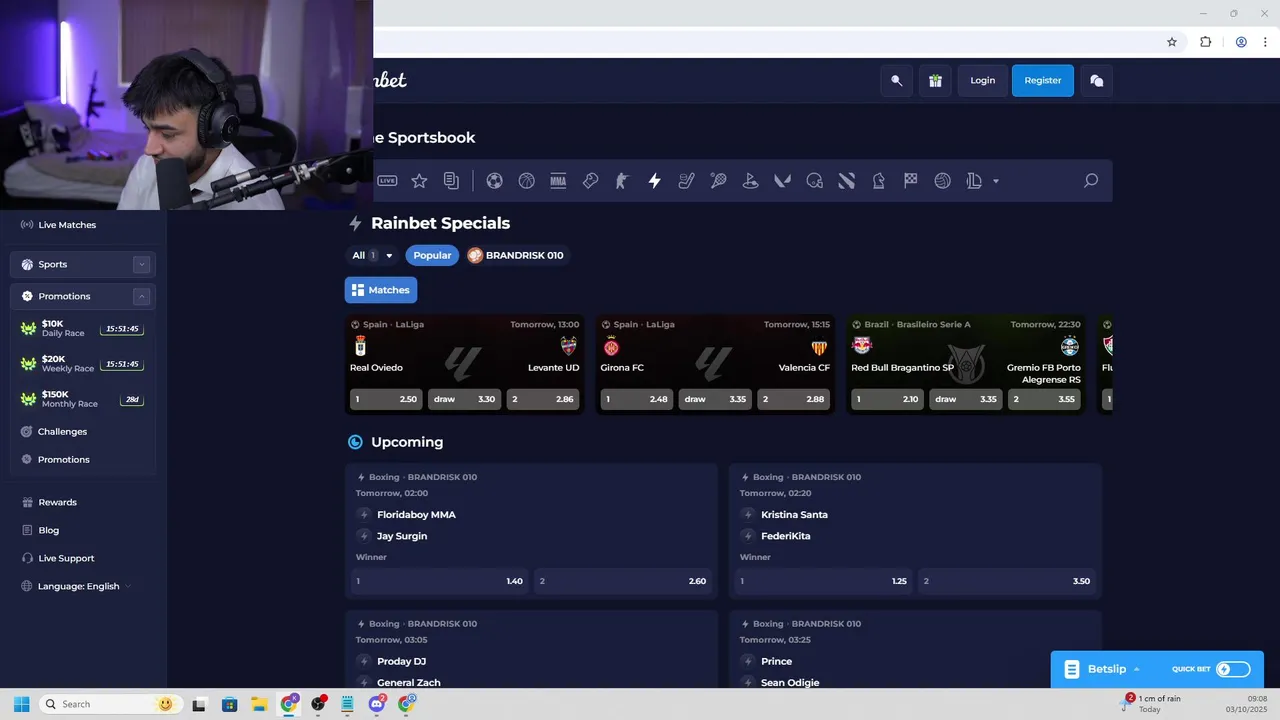Select the basketball sport icon
Screen dimensions: 1280x720
(526, 181)
